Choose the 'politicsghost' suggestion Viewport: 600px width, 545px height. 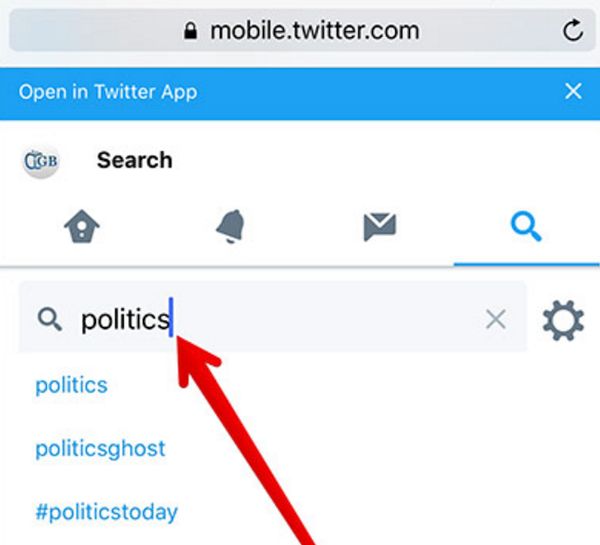click(x=100, y=449)
